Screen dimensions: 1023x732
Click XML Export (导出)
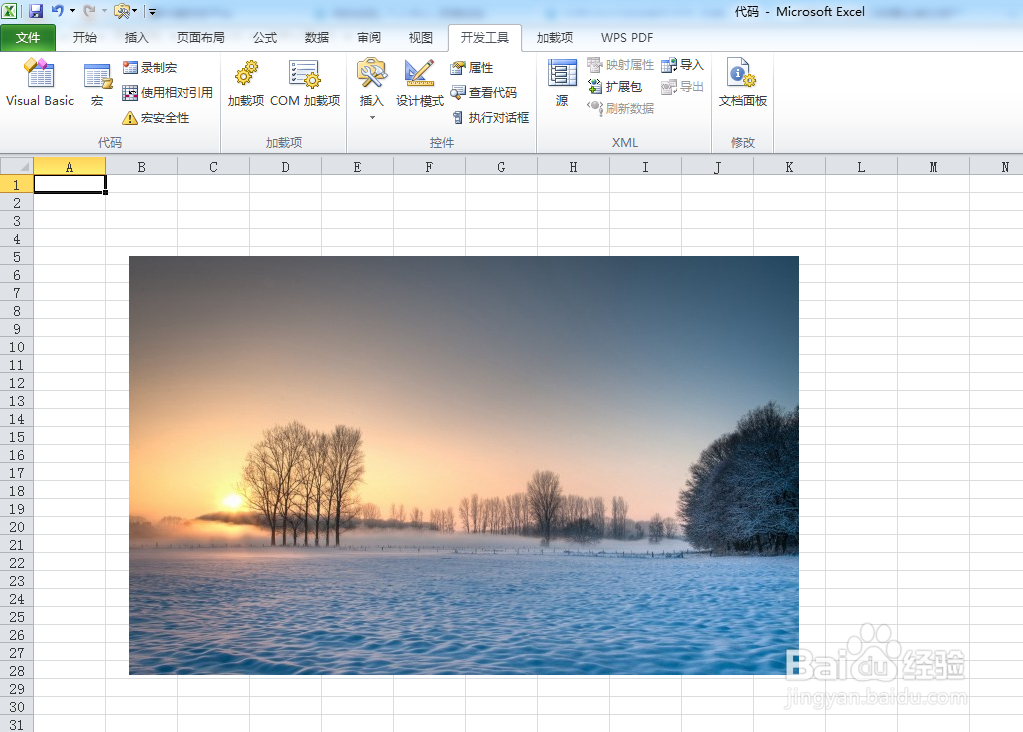click(x=682, y=86)
